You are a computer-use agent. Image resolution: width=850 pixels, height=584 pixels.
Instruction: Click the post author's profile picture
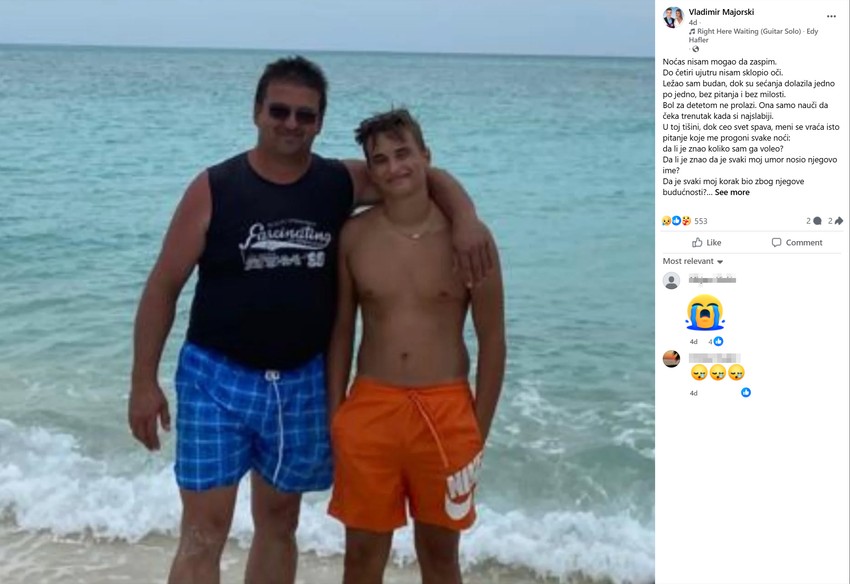click(673, 17)
